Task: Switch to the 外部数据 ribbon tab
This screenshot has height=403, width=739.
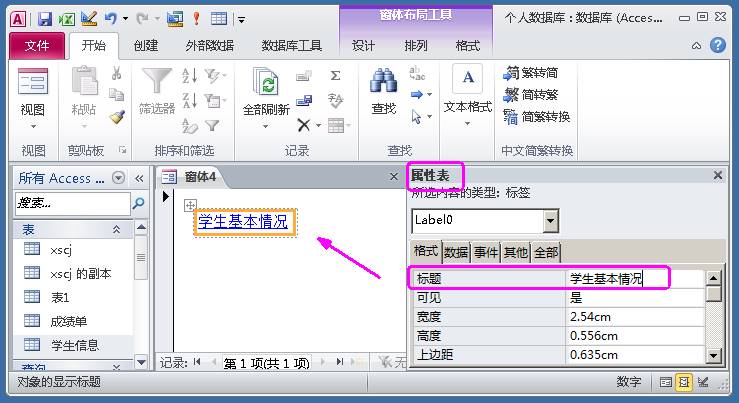Action: click(210, 46)
